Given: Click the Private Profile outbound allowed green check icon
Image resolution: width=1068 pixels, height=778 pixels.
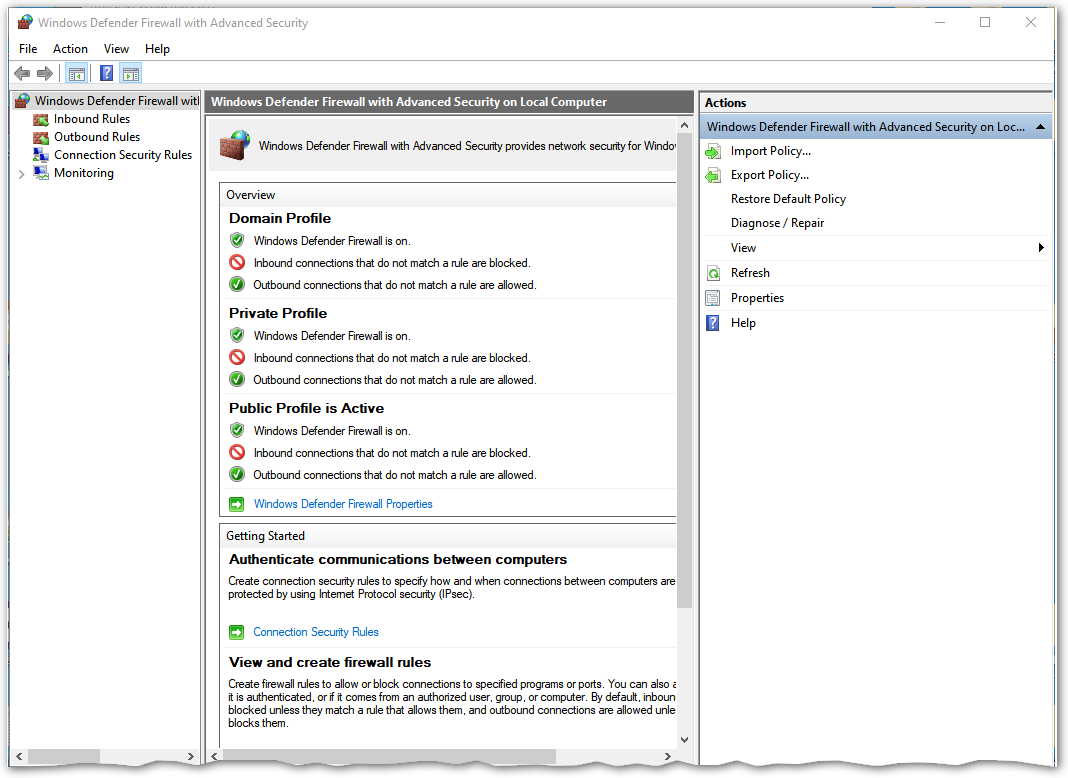Looking at the screenshot, I should [x=237, y=379].
